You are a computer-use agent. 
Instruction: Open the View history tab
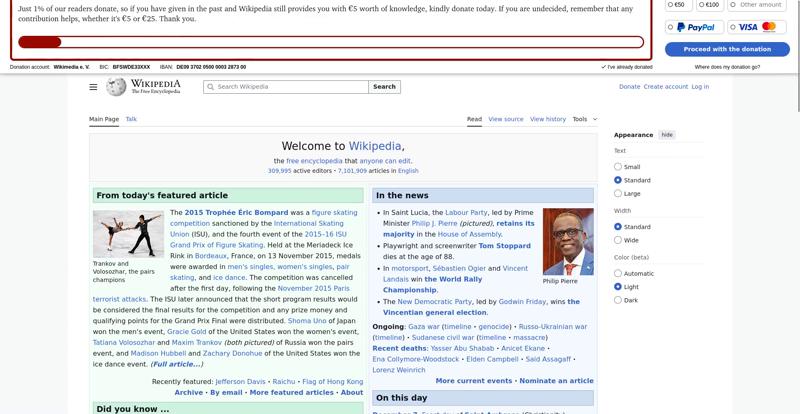tap(547, 119)
